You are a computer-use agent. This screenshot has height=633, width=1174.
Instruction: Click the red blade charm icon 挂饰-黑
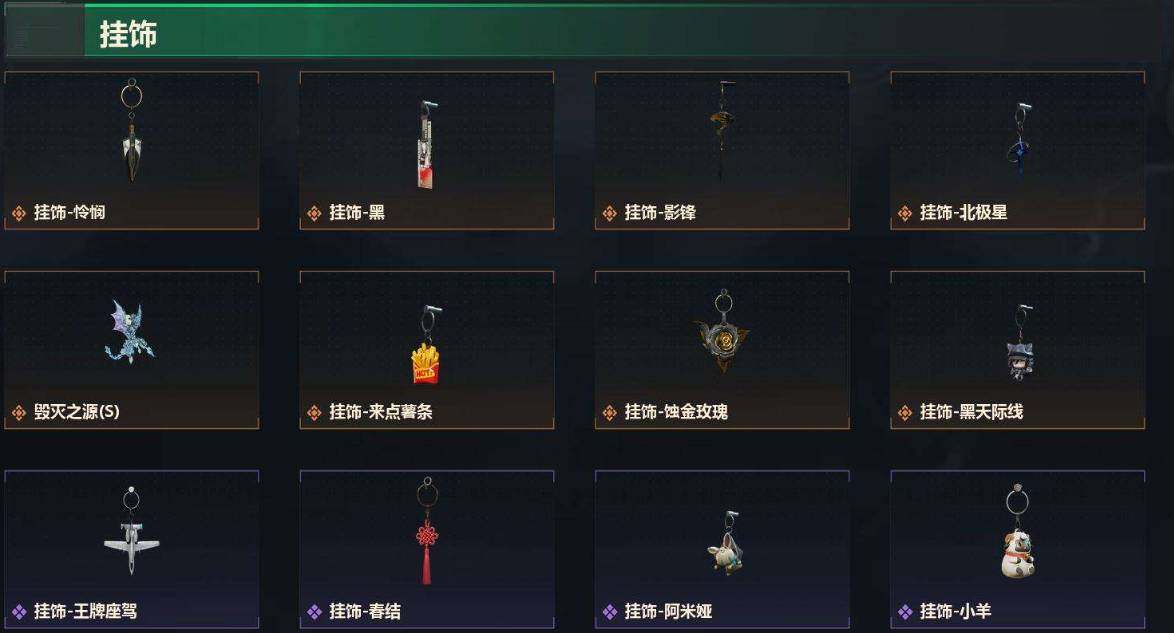pyautogui.click(x=427, y=143)
